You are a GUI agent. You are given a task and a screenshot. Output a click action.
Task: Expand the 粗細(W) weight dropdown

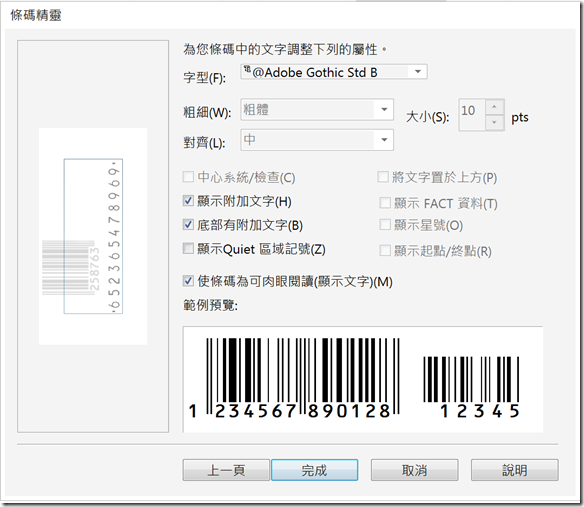click(384, 110)
